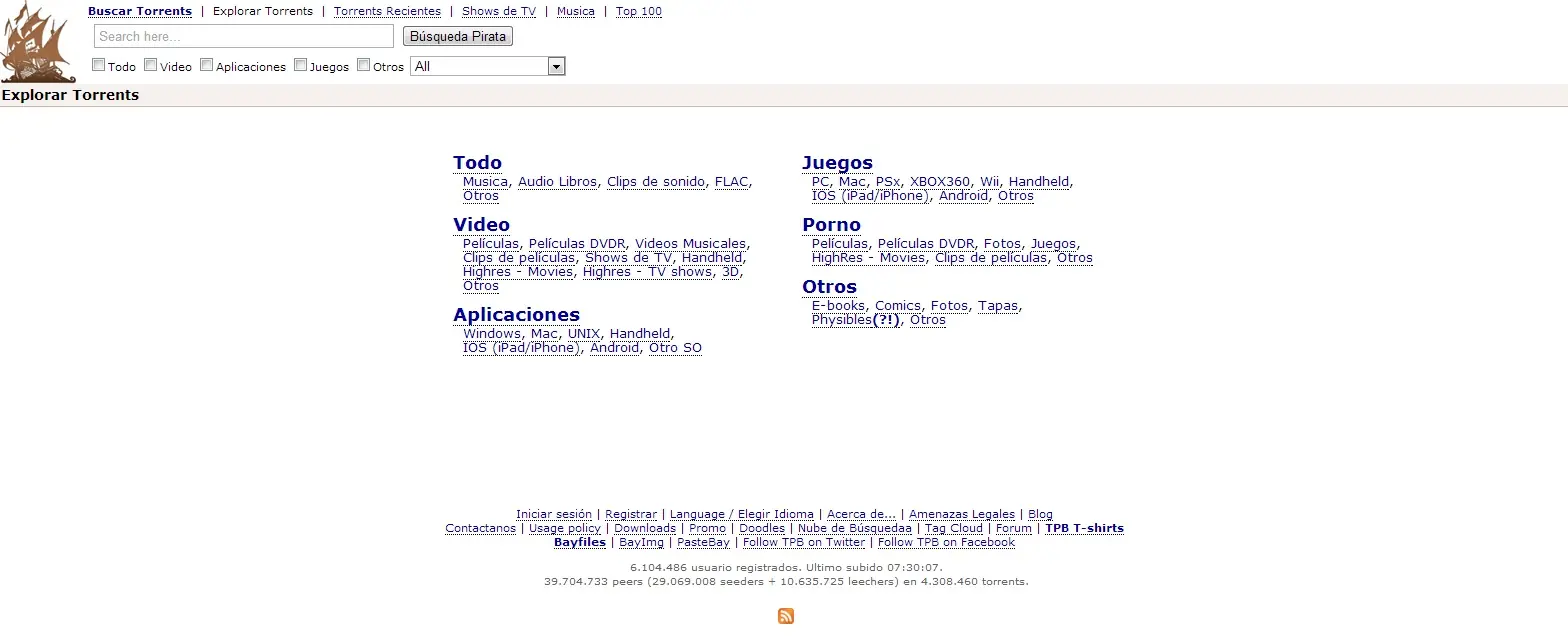Click Follow TPB on Twitter link
Image resolution: width=1568 pixels, height=643 pixels.
point(804,542)
